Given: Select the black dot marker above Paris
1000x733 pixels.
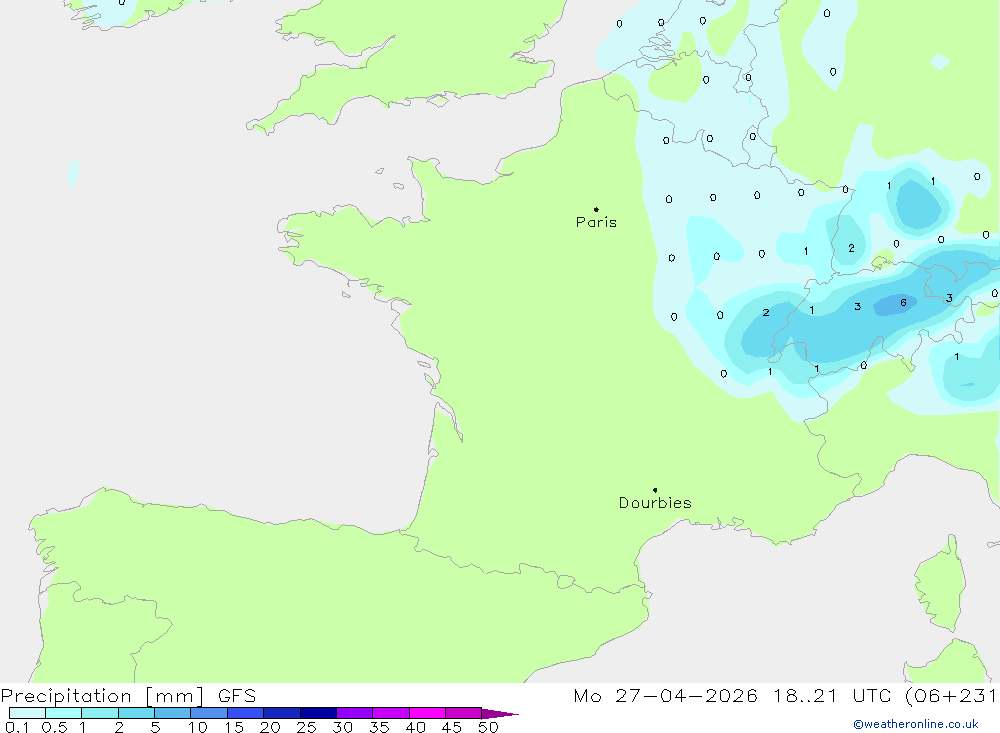Looking at the screenshot, I should (596, 209).
